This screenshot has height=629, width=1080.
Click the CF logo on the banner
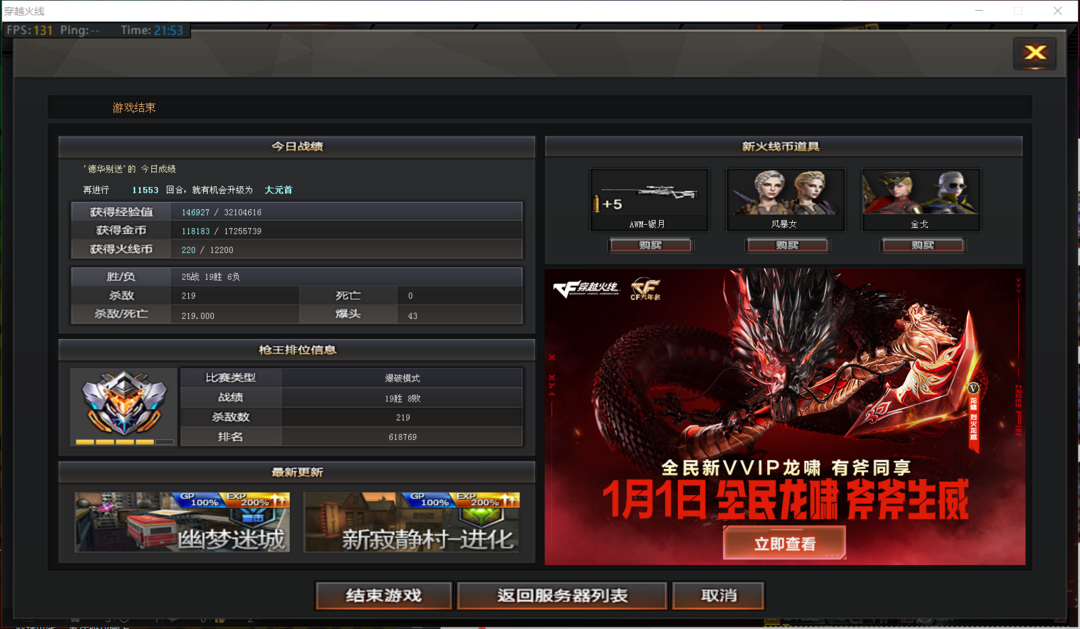point(586,289)
